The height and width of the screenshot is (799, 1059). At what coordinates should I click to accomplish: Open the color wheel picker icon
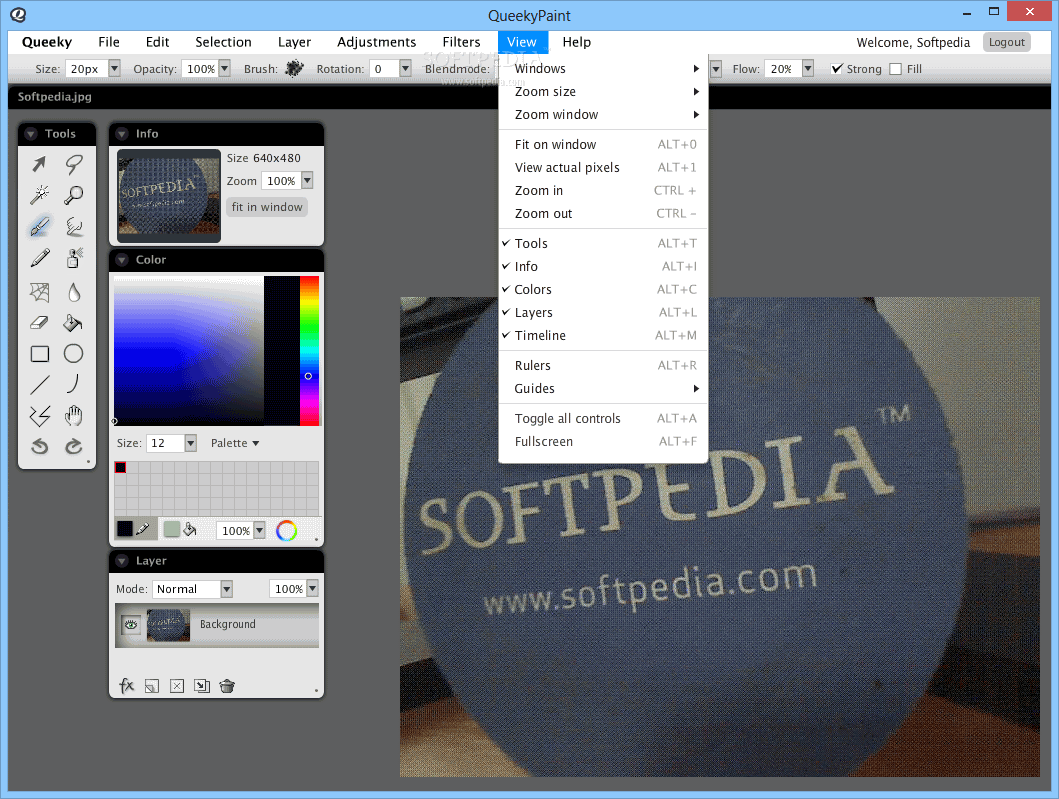pyautogui.click(x=286, y=531)
